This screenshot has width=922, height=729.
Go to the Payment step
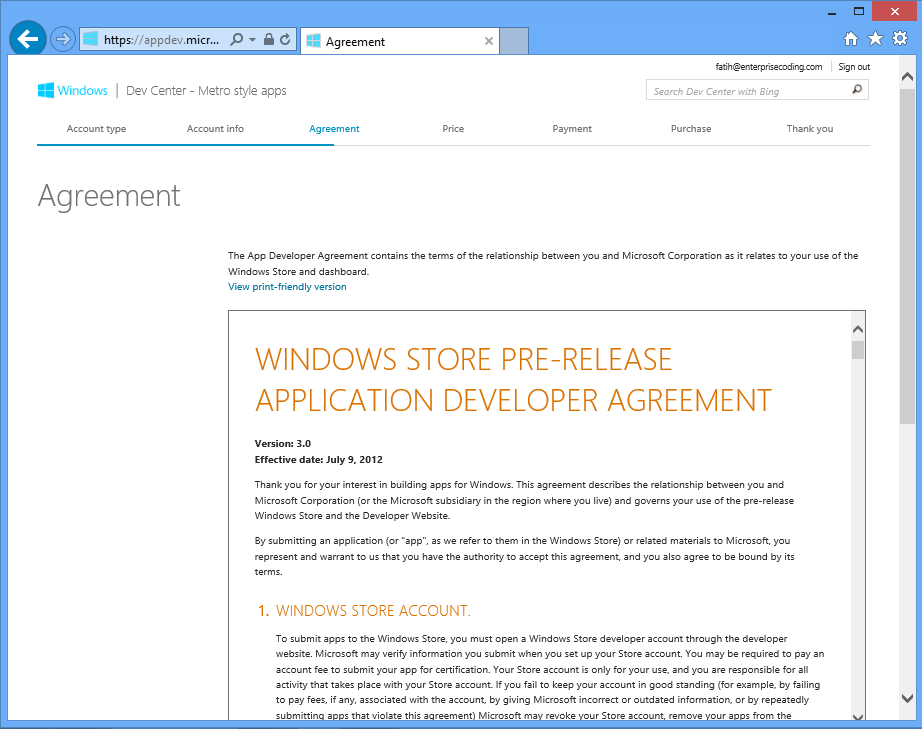coord(572,129)
